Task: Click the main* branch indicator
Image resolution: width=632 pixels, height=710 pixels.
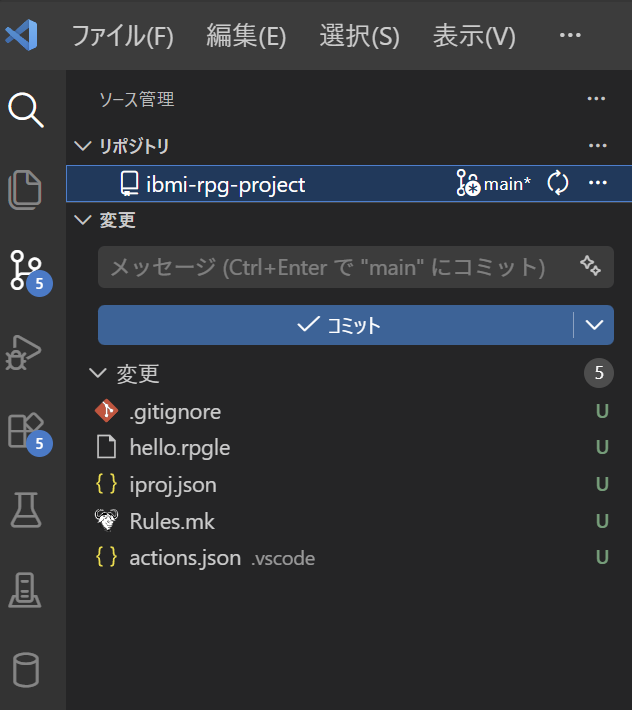Action: (x=494, y=184)
